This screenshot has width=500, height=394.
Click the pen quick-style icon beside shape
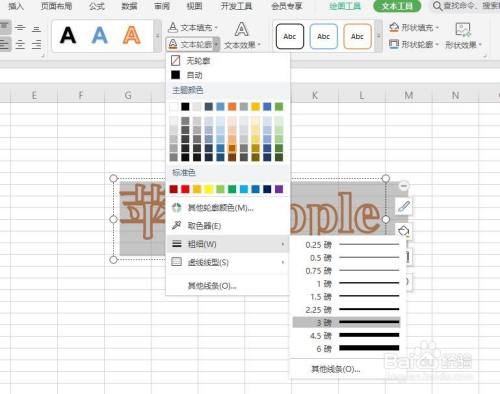coord(404,207)
